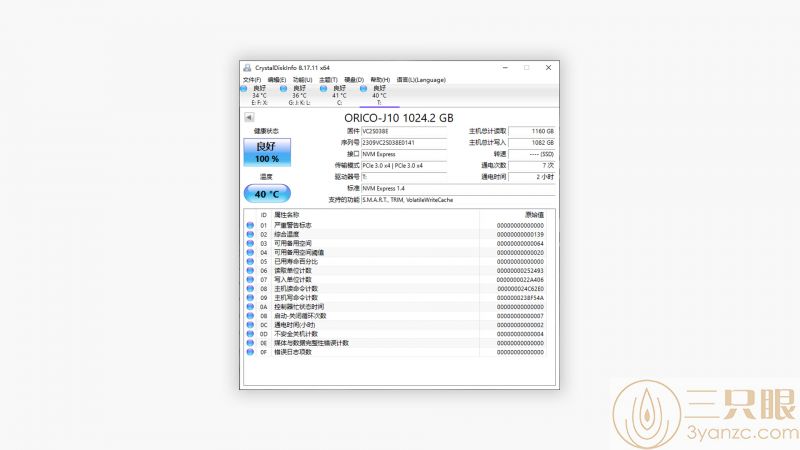800x450 pixels.
Task: Click the total host writes value 1082 GB
Action: [x=532, y=142]
